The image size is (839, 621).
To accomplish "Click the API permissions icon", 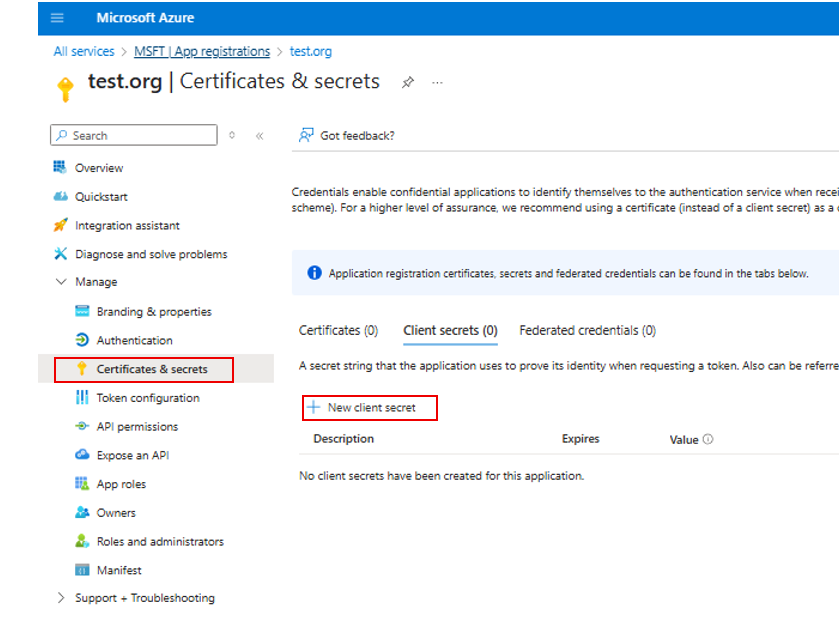I will tap(82, 426).
